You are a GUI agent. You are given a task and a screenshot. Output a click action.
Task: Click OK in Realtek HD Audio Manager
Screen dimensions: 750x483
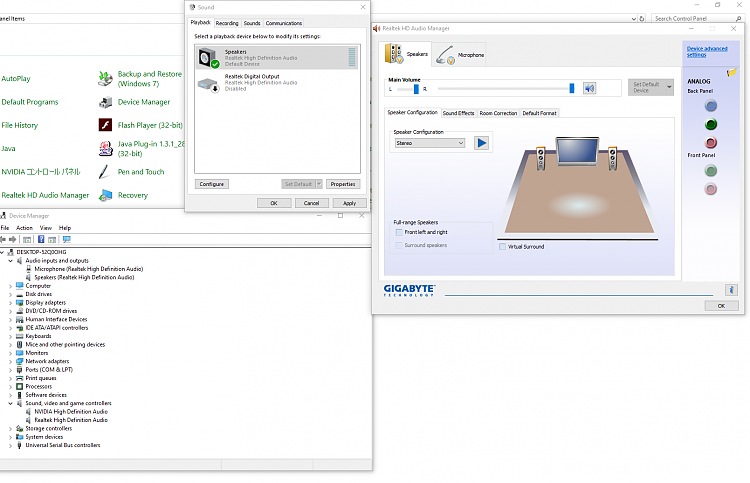721,306
